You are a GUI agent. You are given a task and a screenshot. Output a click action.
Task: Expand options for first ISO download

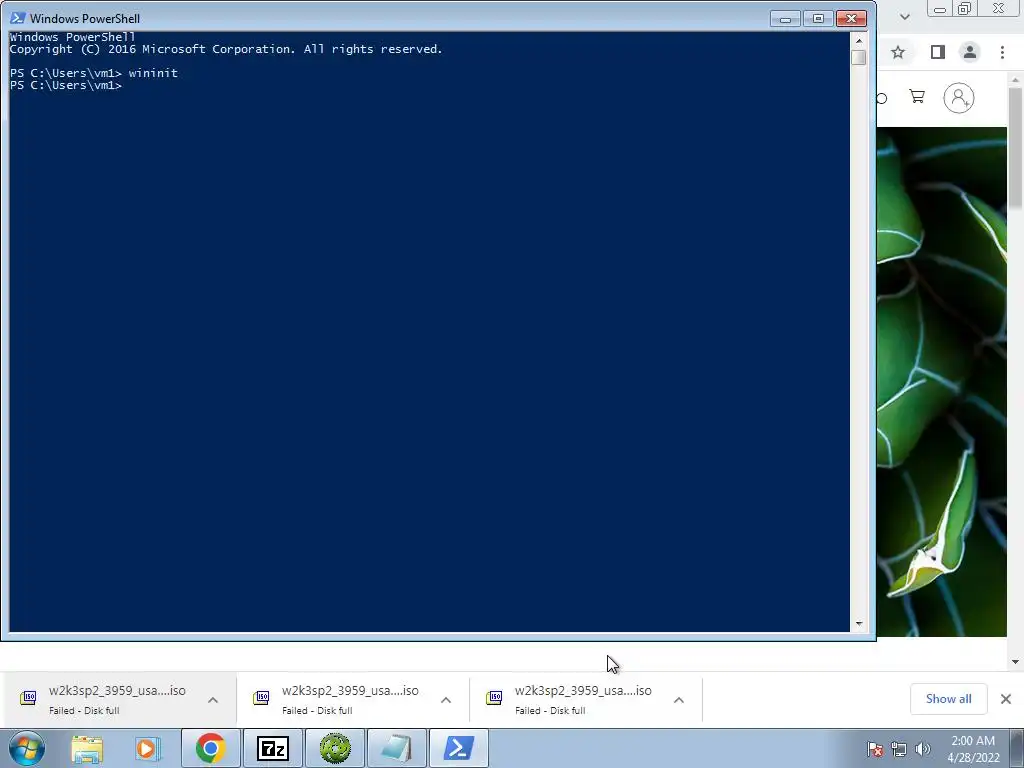(213, 700)
